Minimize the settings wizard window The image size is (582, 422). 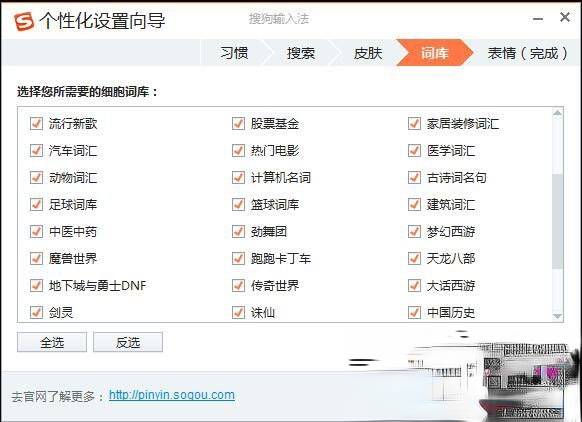pos(538,19)
